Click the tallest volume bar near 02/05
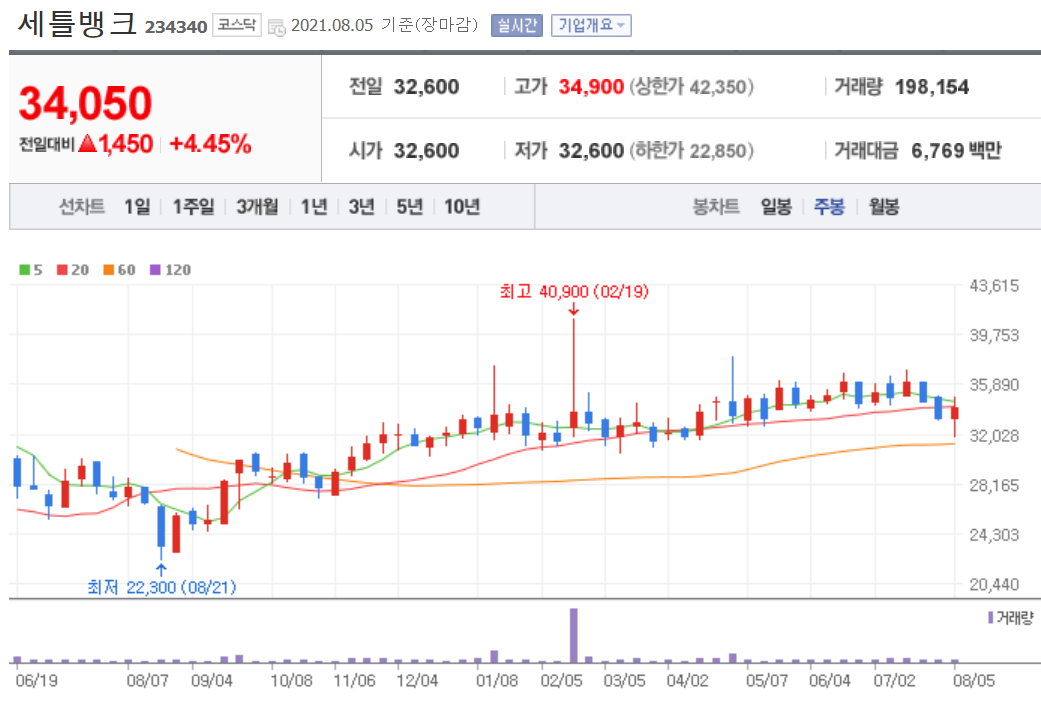Image resolution: width=1041 pixels, height=701 pixels. pos(574,635)
